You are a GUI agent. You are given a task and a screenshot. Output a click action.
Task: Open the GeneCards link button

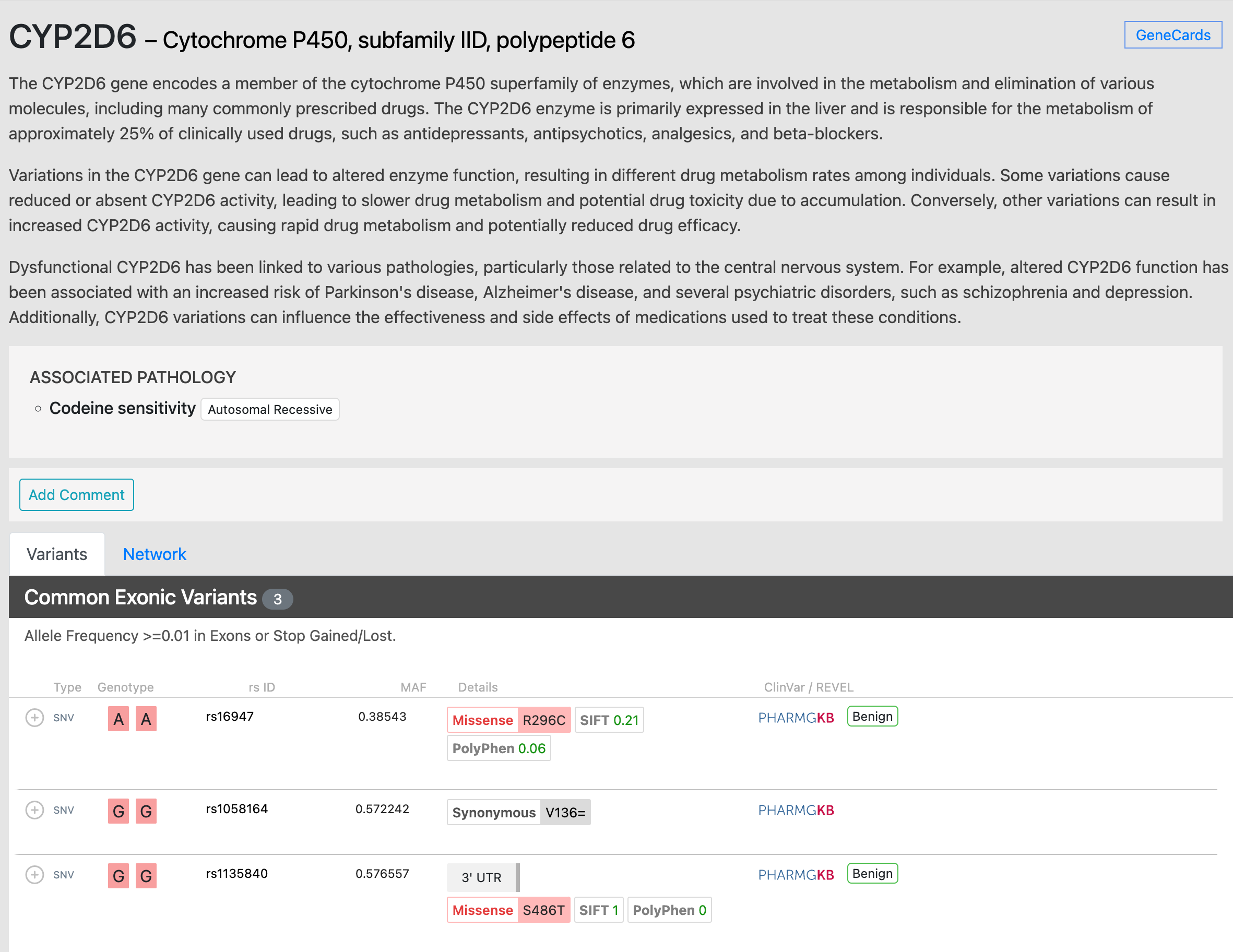point(1172,35)
